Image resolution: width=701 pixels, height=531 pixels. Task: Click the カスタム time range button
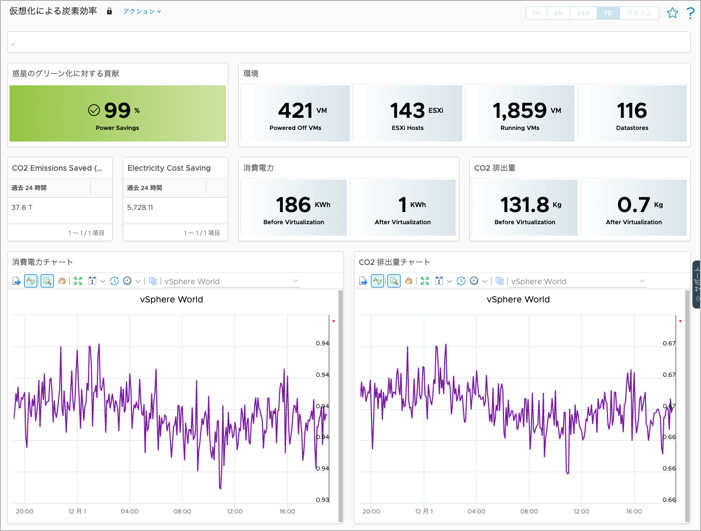pos(640,13)
